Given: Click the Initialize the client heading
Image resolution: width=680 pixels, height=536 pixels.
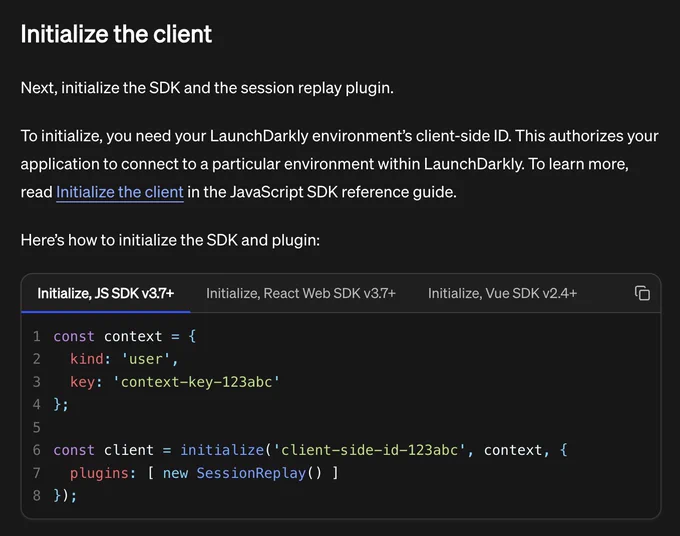Looking at the screenshot, I should (x=116, y=34).
